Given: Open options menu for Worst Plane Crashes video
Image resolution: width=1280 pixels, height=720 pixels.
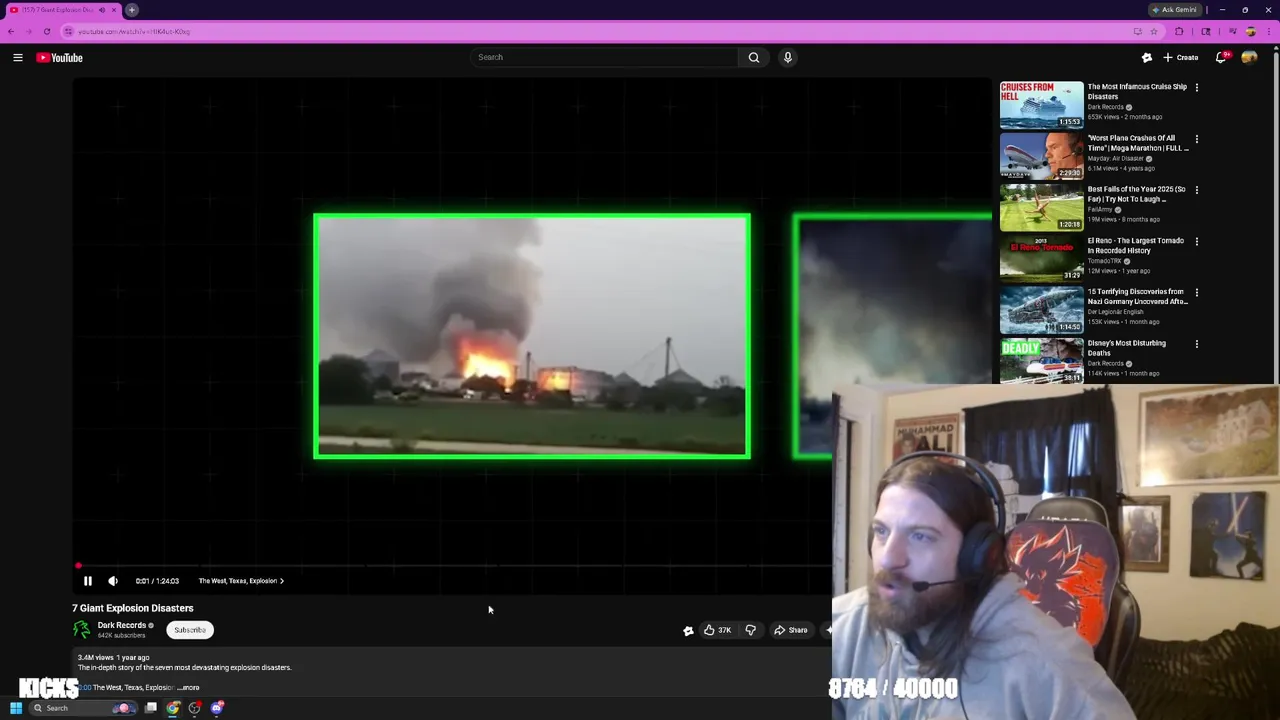Looking at the screenshot, I should [x=1196, y=139].
